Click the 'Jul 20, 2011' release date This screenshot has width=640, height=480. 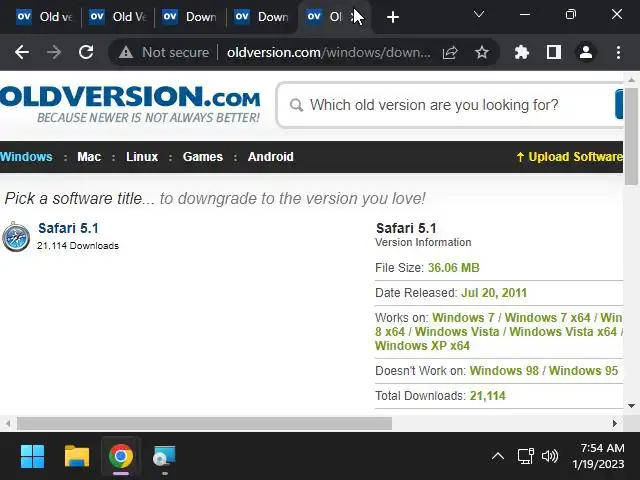[x=494, y=293]
